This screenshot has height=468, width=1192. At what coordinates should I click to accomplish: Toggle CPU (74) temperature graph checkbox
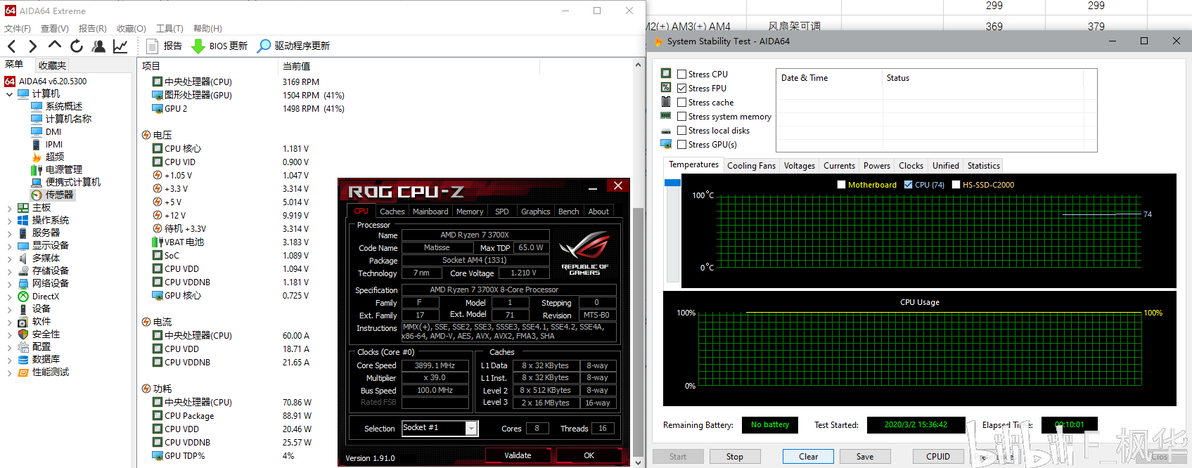click(908, 185)
